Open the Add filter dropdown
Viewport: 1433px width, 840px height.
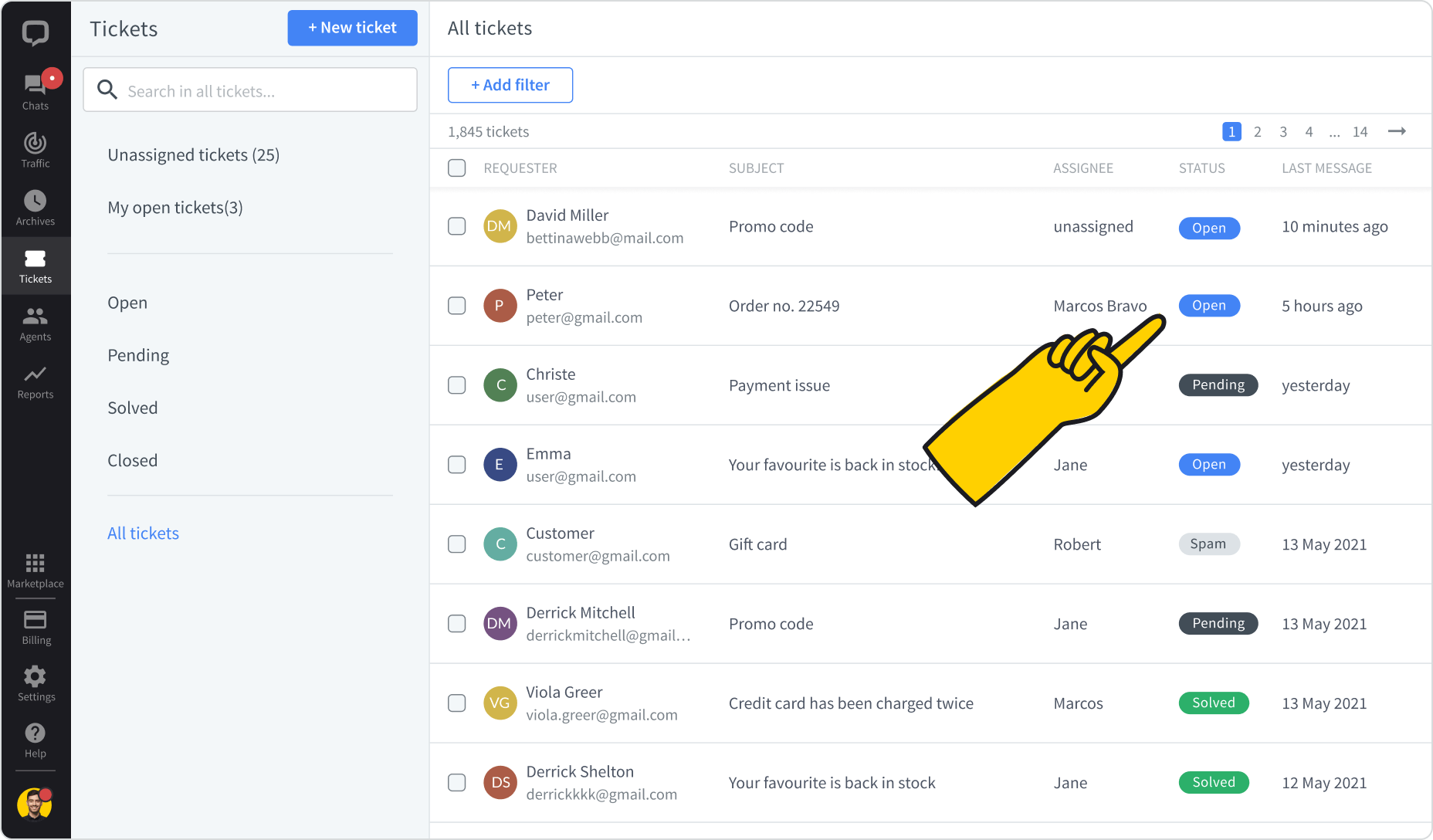click(510, 85)
